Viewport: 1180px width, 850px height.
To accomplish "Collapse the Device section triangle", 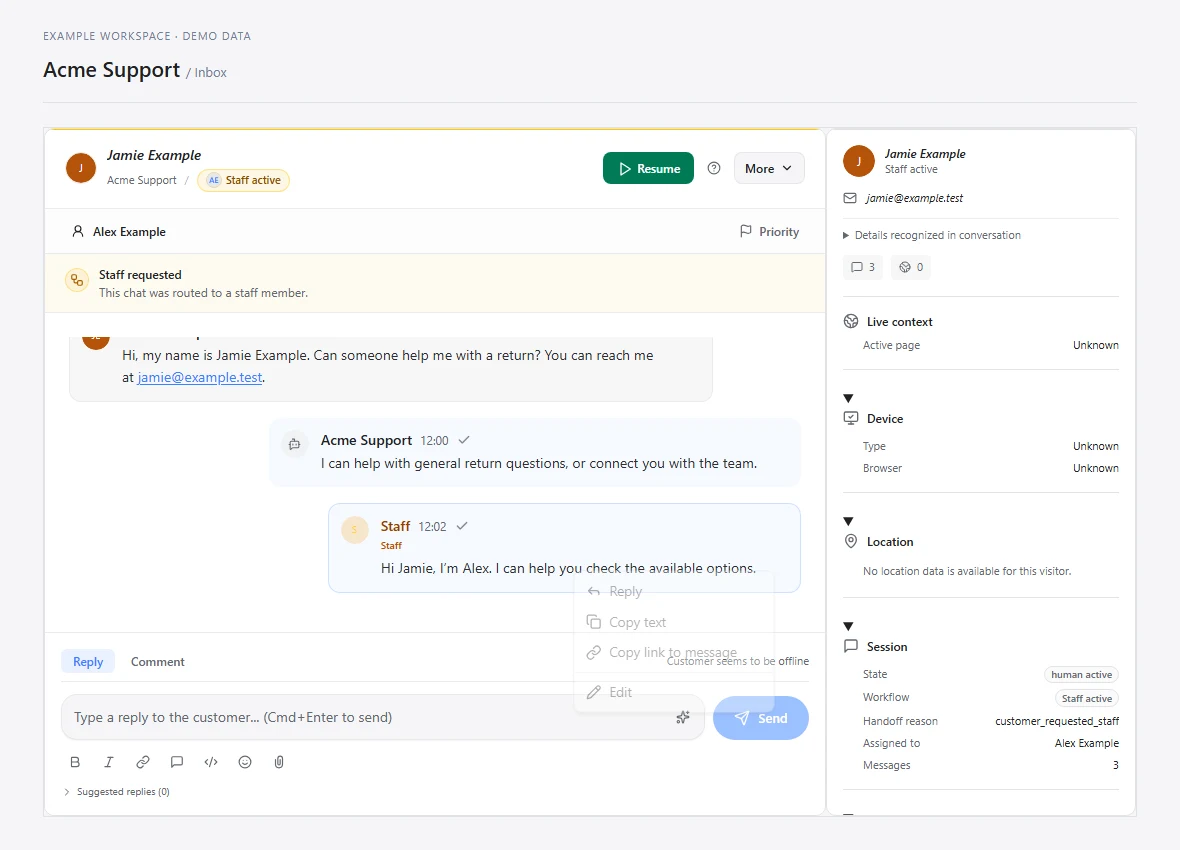I will 848,398.
